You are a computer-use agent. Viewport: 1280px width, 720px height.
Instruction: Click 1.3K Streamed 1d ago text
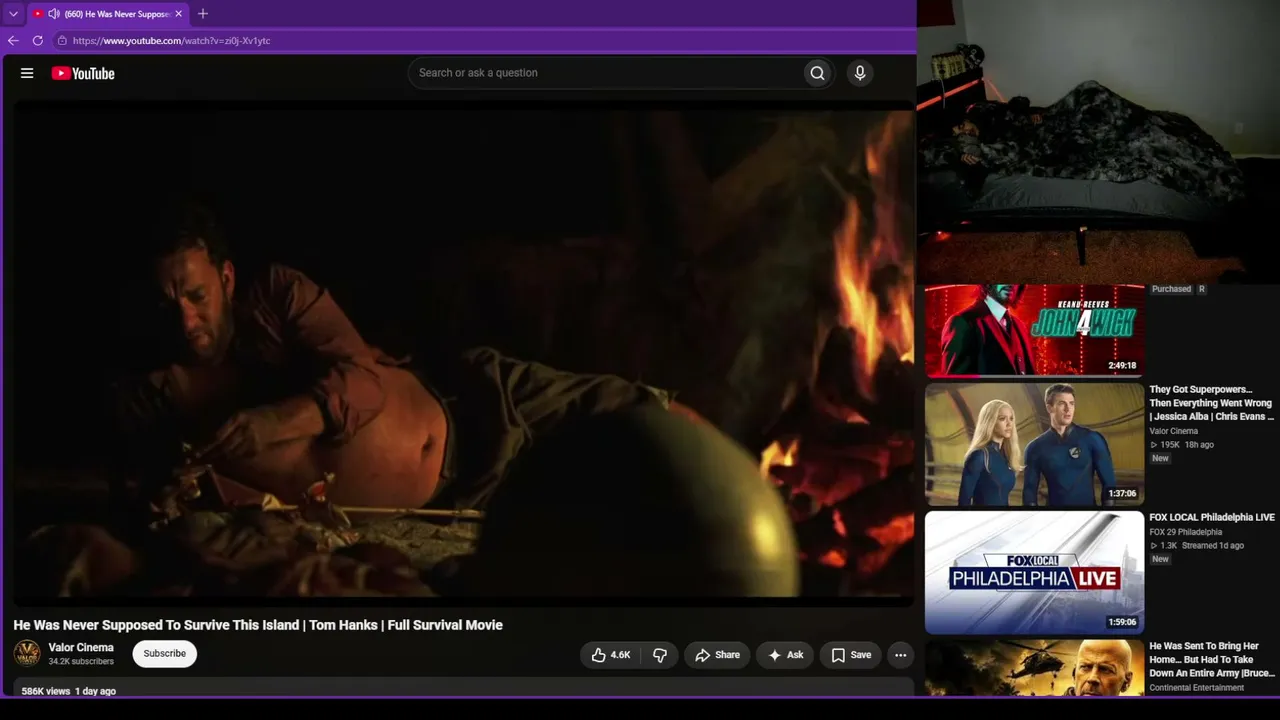click(1197, 546)
